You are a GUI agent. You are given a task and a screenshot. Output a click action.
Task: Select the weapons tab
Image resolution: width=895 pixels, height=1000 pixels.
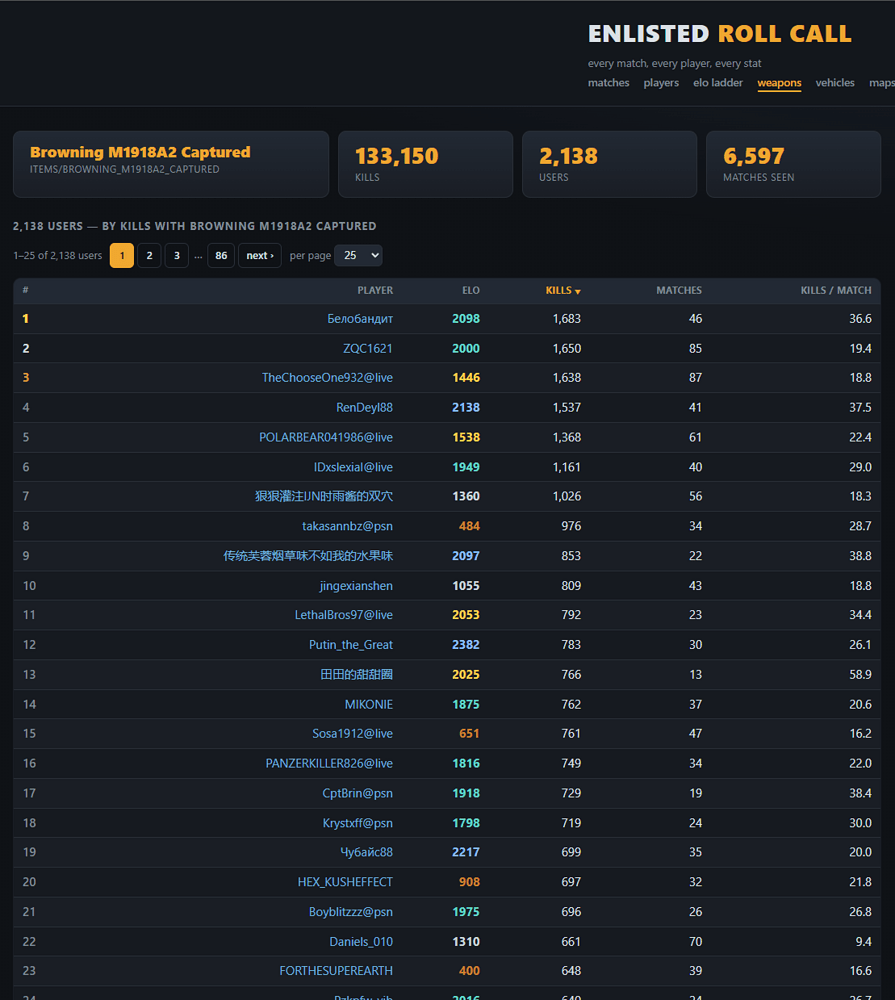coord(779,83)
